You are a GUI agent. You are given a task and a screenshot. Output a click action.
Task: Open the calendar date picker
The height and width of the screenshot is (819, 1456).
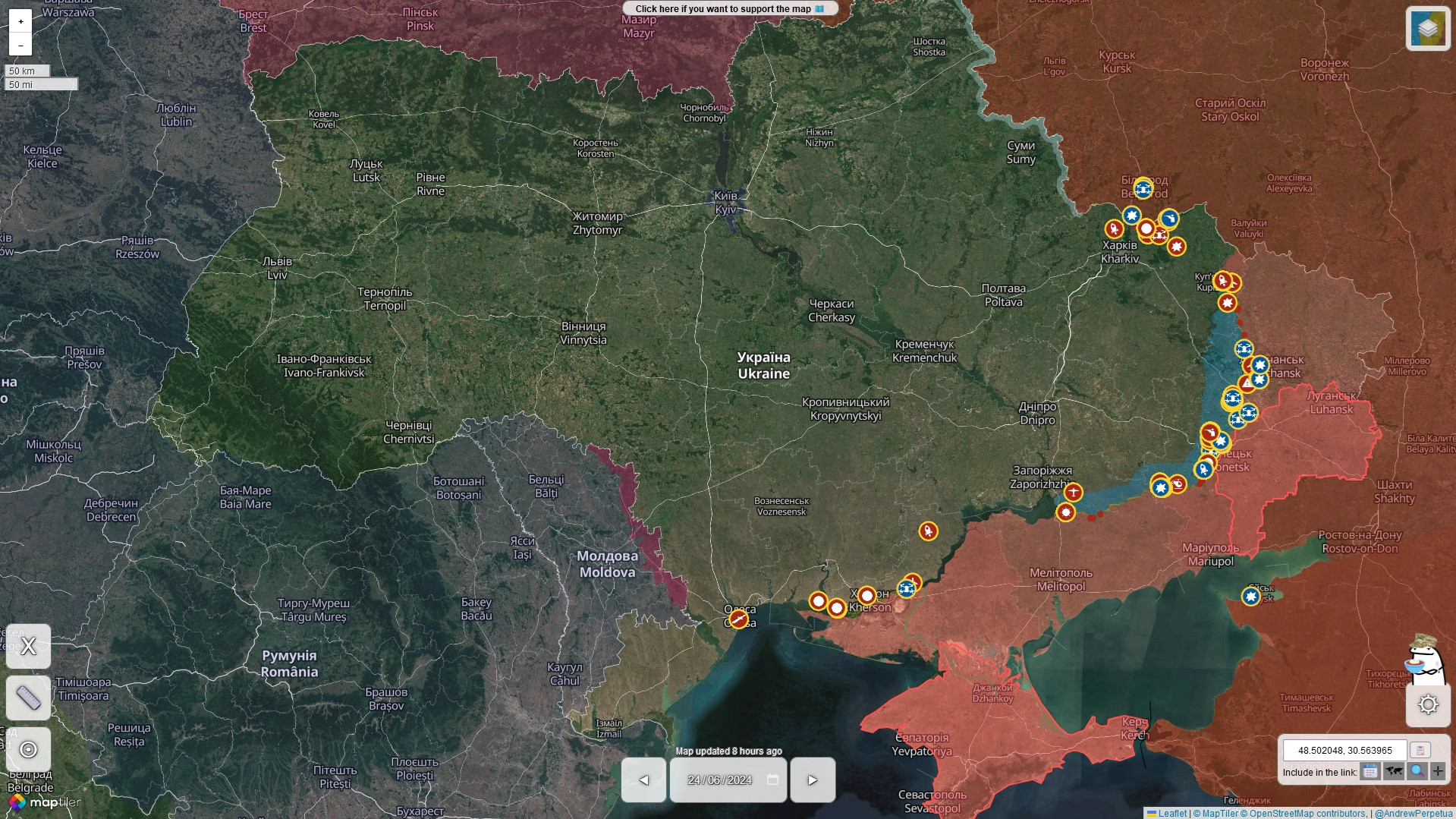[x=772, y=780]
